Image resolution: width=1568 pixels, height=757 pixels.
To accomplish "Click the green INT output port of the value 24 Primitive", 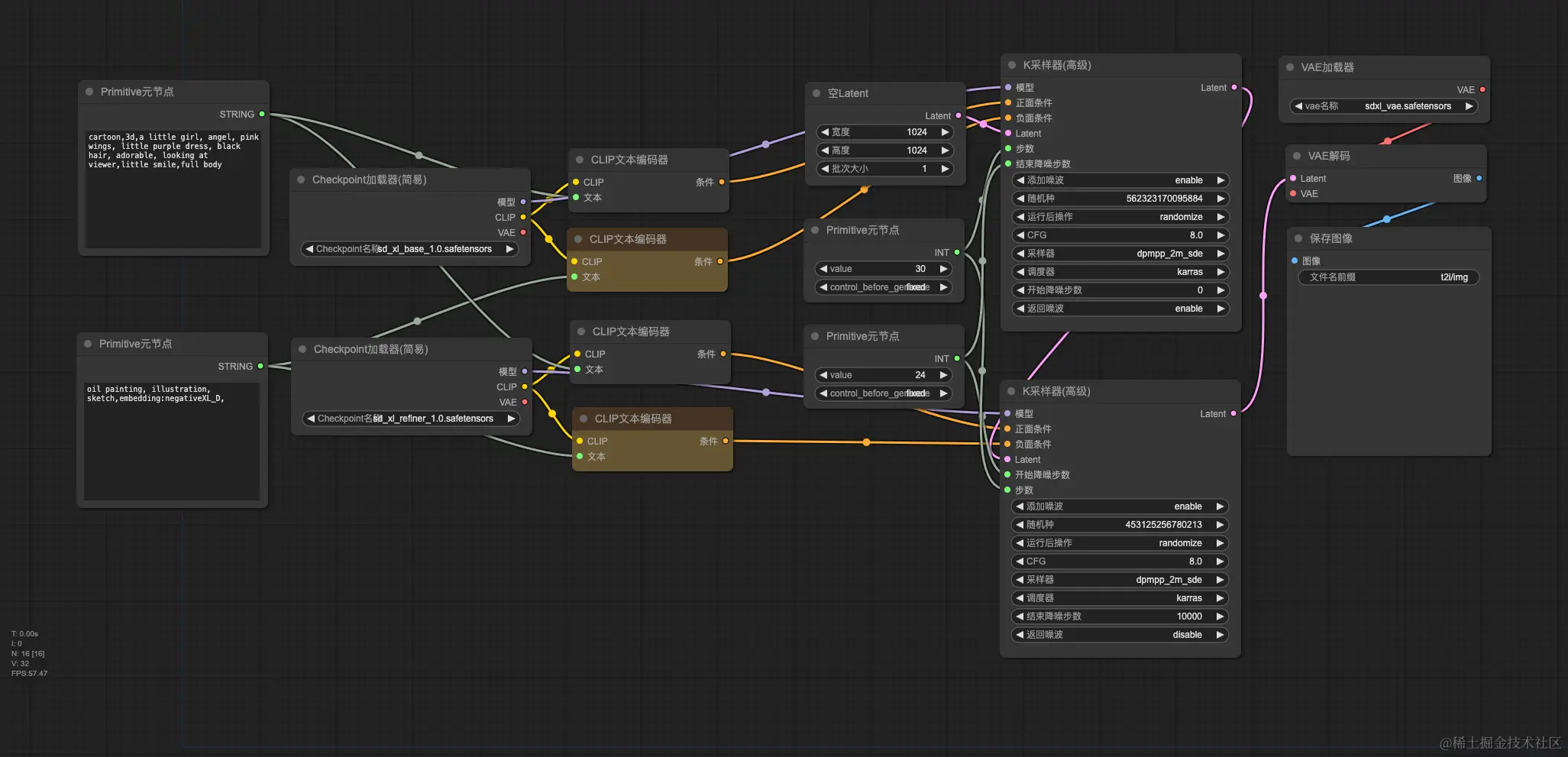I will [957, 358].
